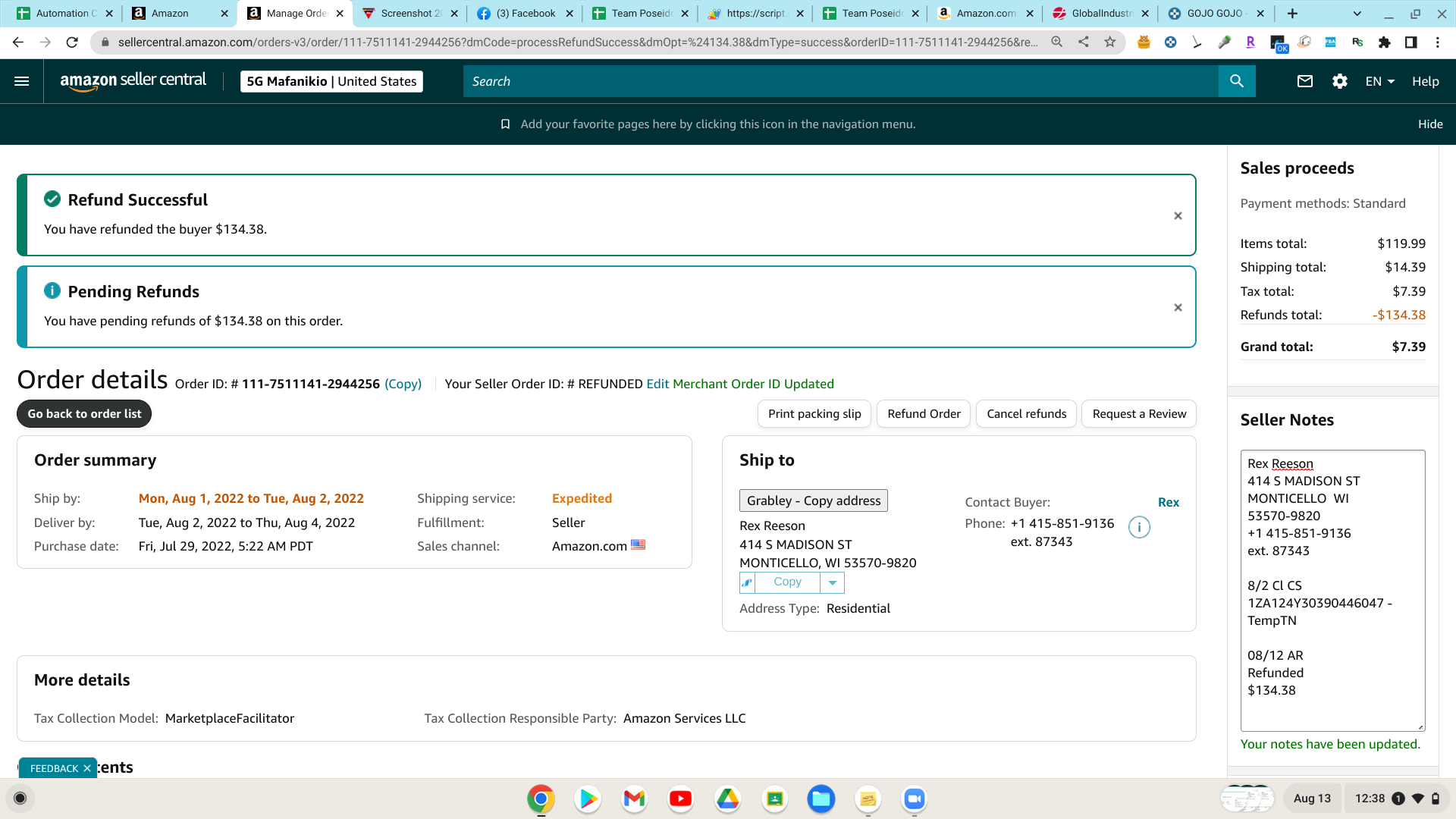
Task: Reload the browser page
Action: click(x=72, y=42)
